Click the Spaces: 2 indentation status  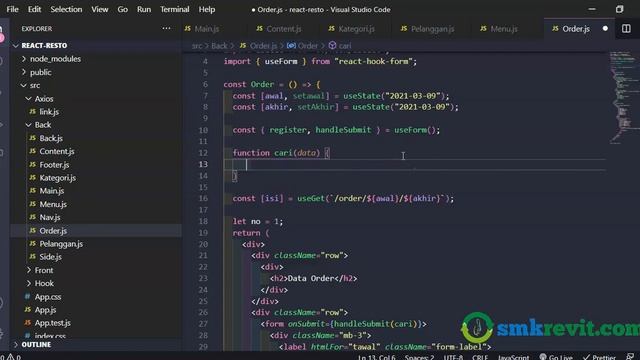click(x=419, y=357)
